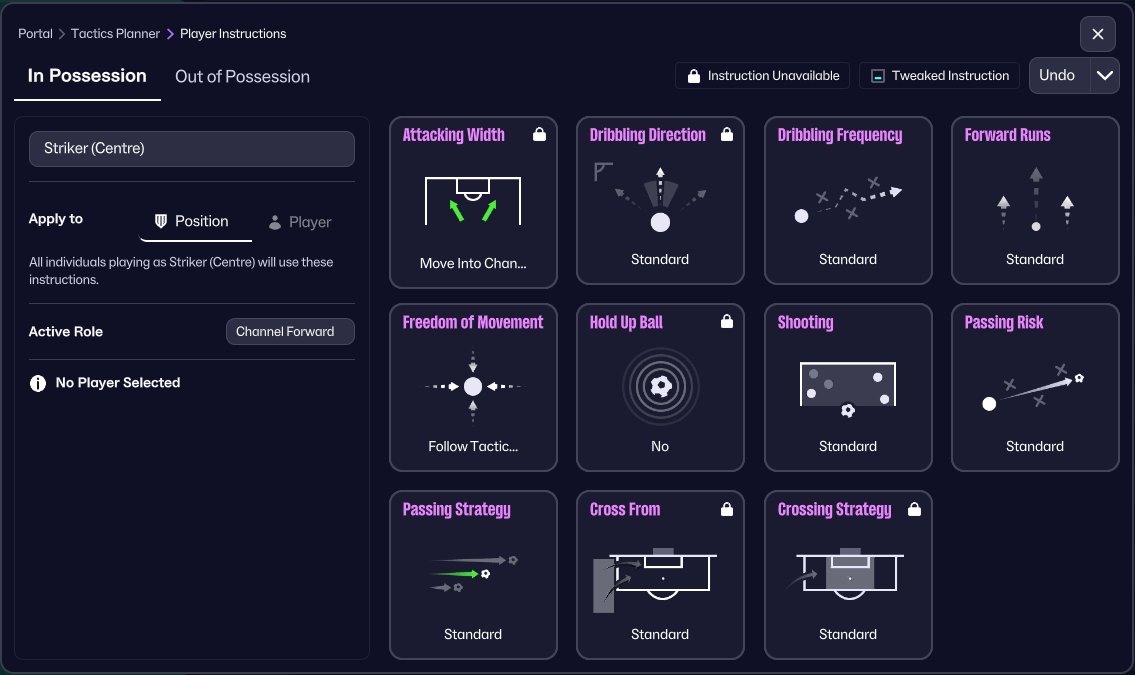This screenshot has width=1135, height=675.
Task: Expand the Undo dropdown arrow
Action: pyautogui.click(x=1105, y=75)
